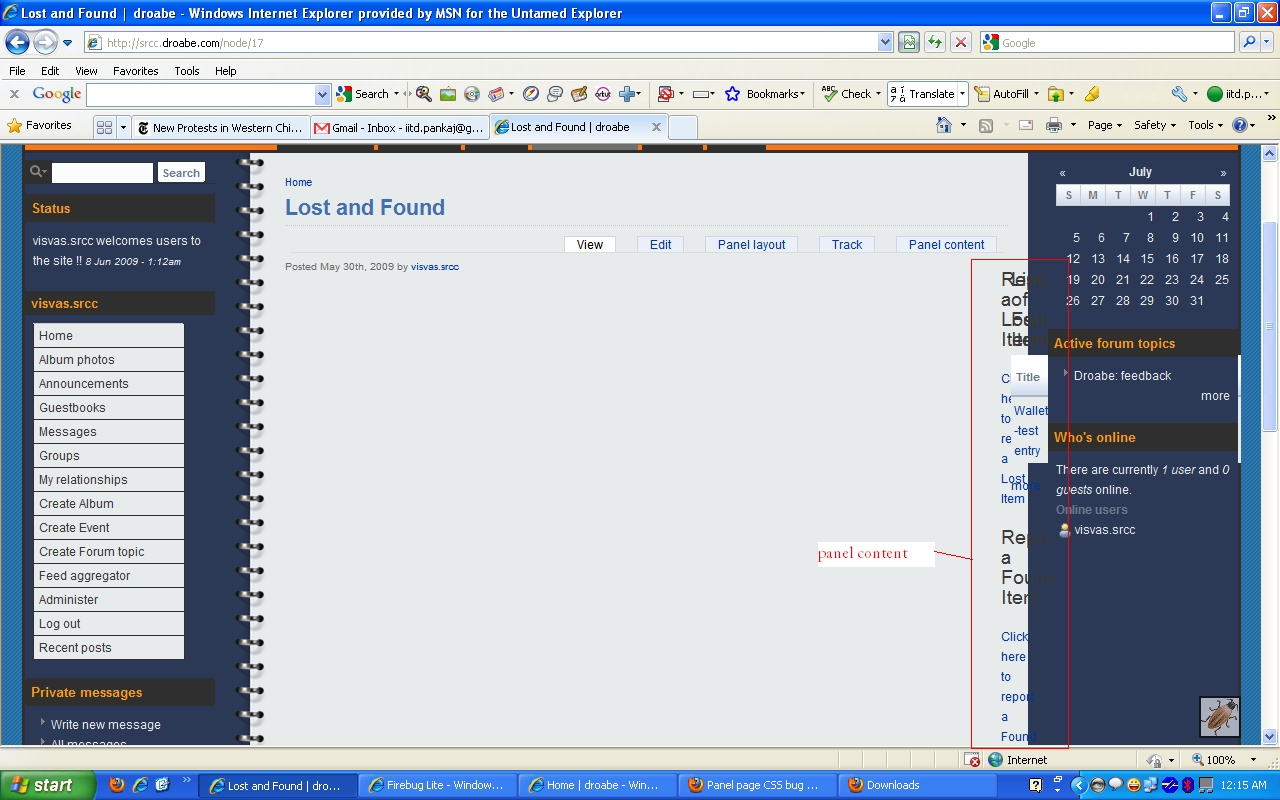1280x800 pixels.
Task: Click next month arrow on July calendar
Action: pyautogui.click(x=1223, y=171)
